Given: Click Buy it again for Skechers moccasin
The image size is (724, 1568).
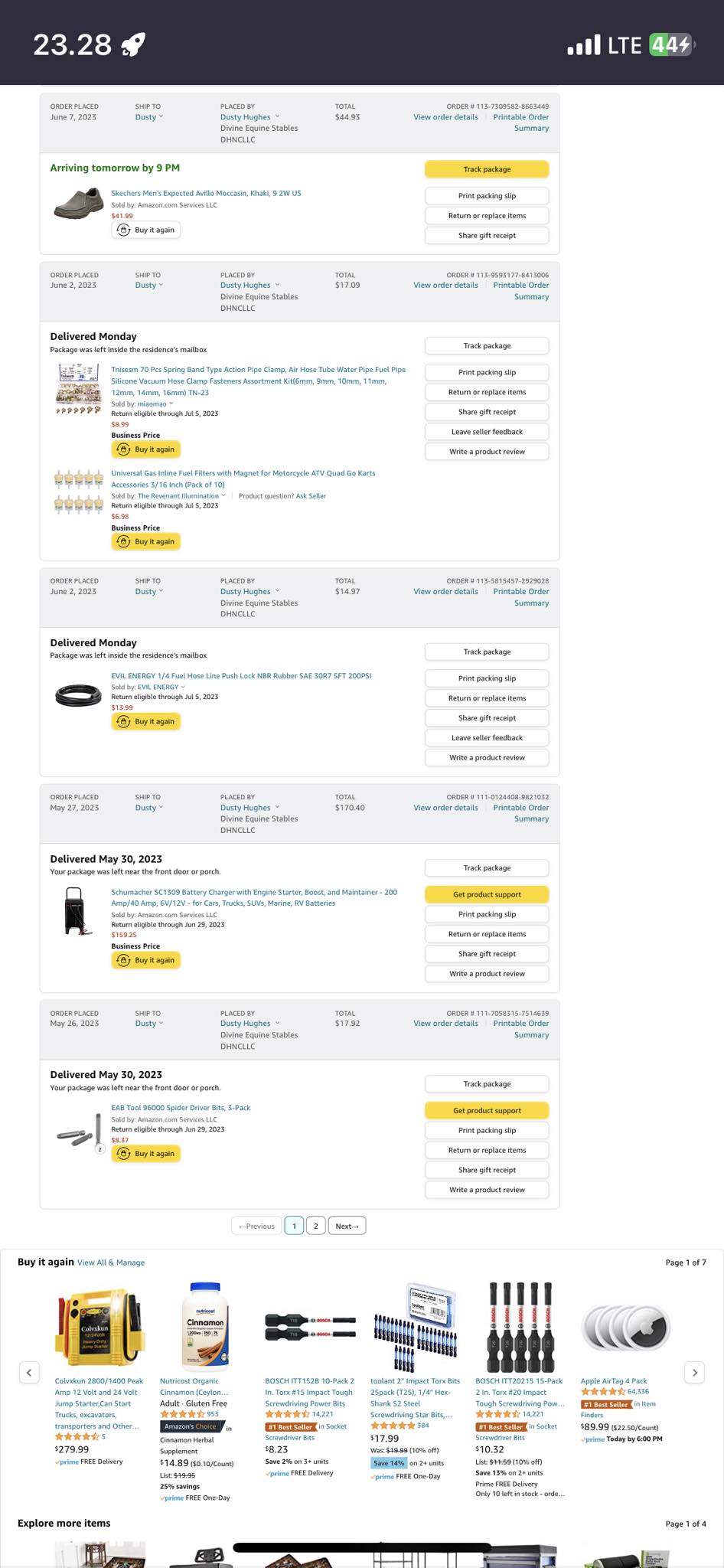Looking at the screenshot, I should pyautogui.click(x=146, y=230).
